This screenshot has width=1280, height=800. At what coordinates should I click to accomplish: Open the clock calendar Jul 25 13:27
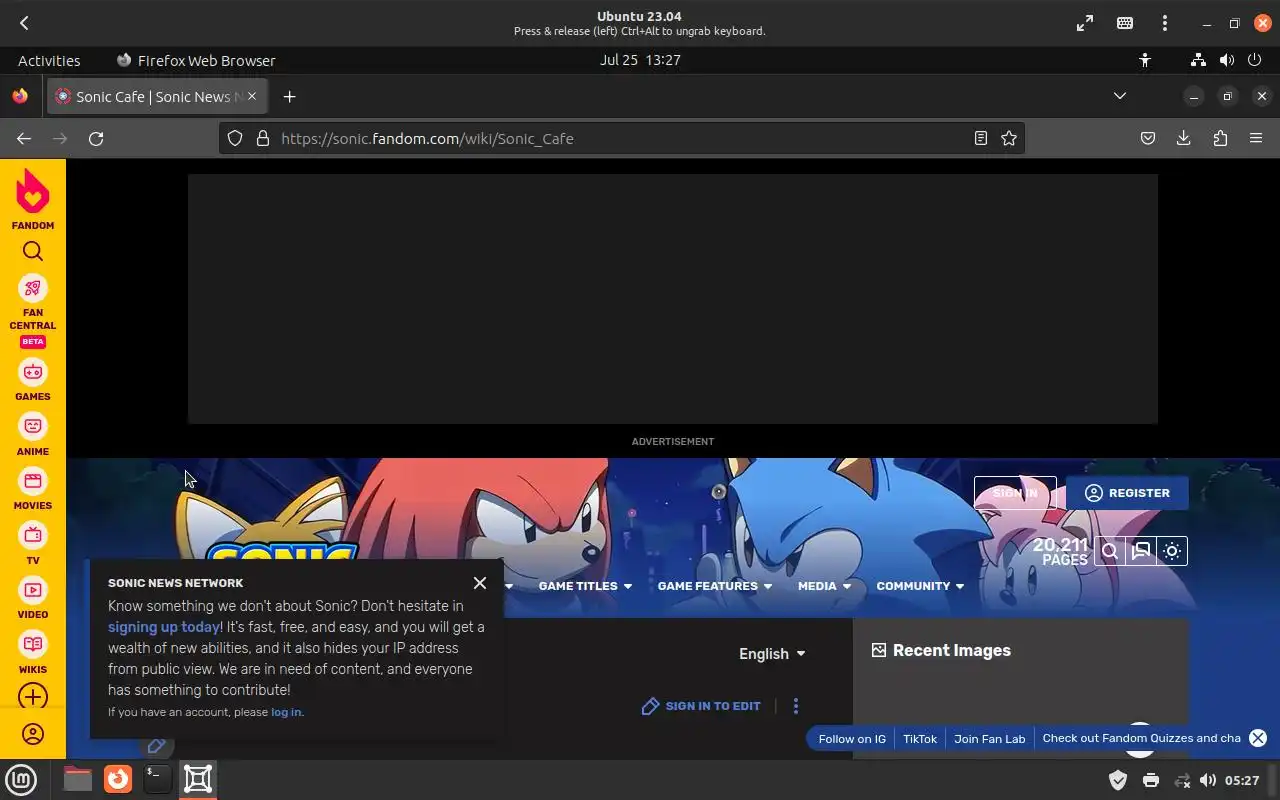(640, 60)
